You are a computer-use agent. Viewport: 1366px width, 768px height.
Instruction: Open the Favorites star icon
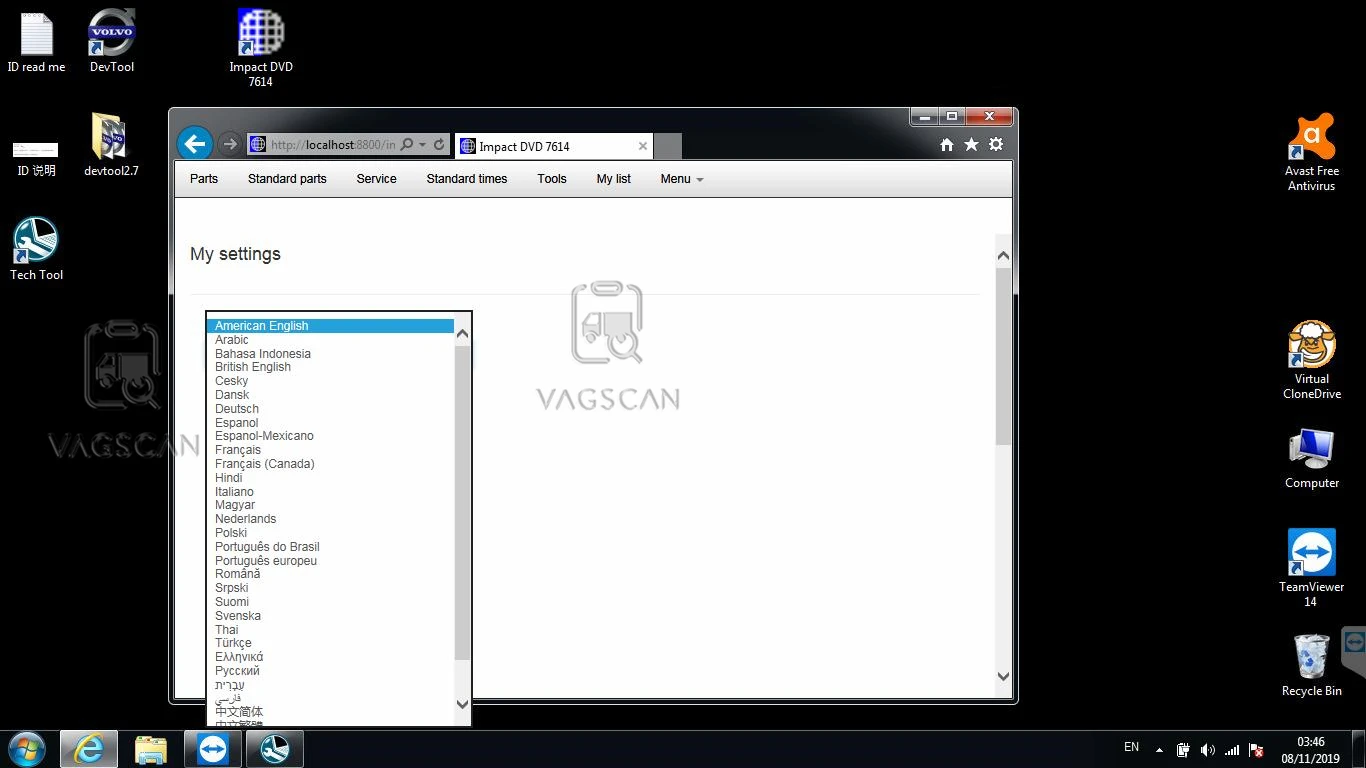971,145
